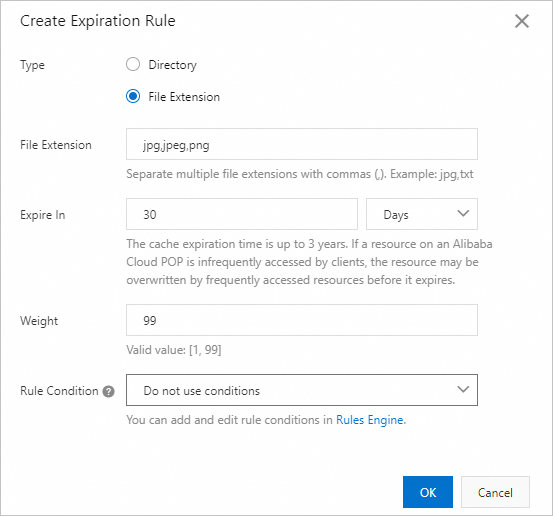Open the Rule Condition dropdown

coord(302,390)
